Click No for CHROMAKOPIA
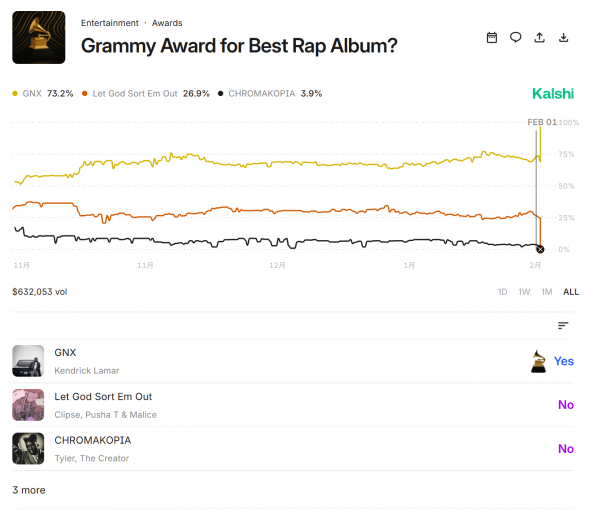 [566, 449]
